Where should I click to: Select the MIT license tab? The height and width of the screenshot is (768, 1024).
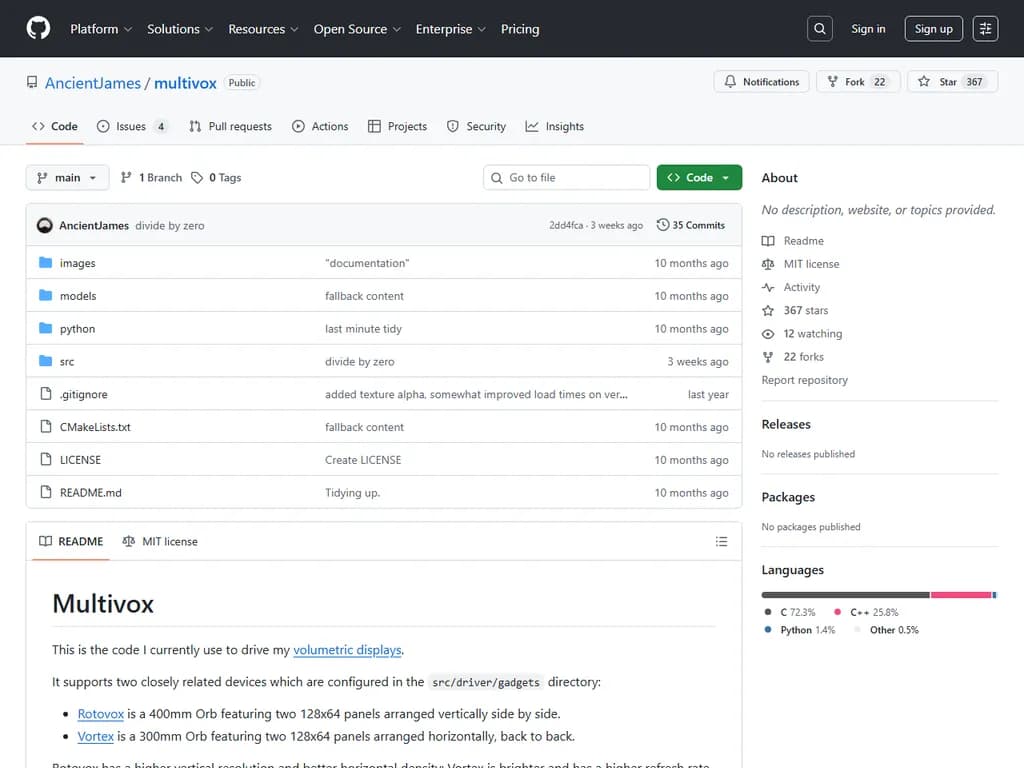[x=160, y=542]
